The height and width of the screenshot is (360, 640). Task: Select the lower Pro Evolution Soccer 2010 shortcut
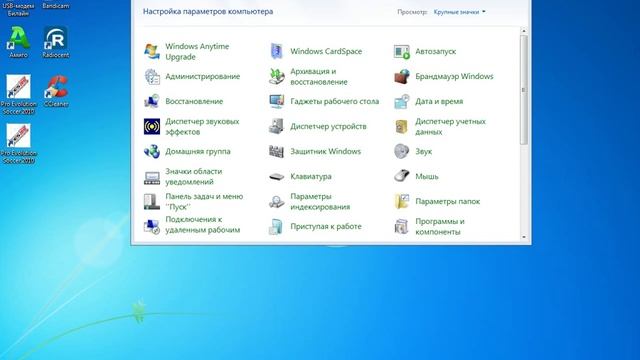point(18,144)
